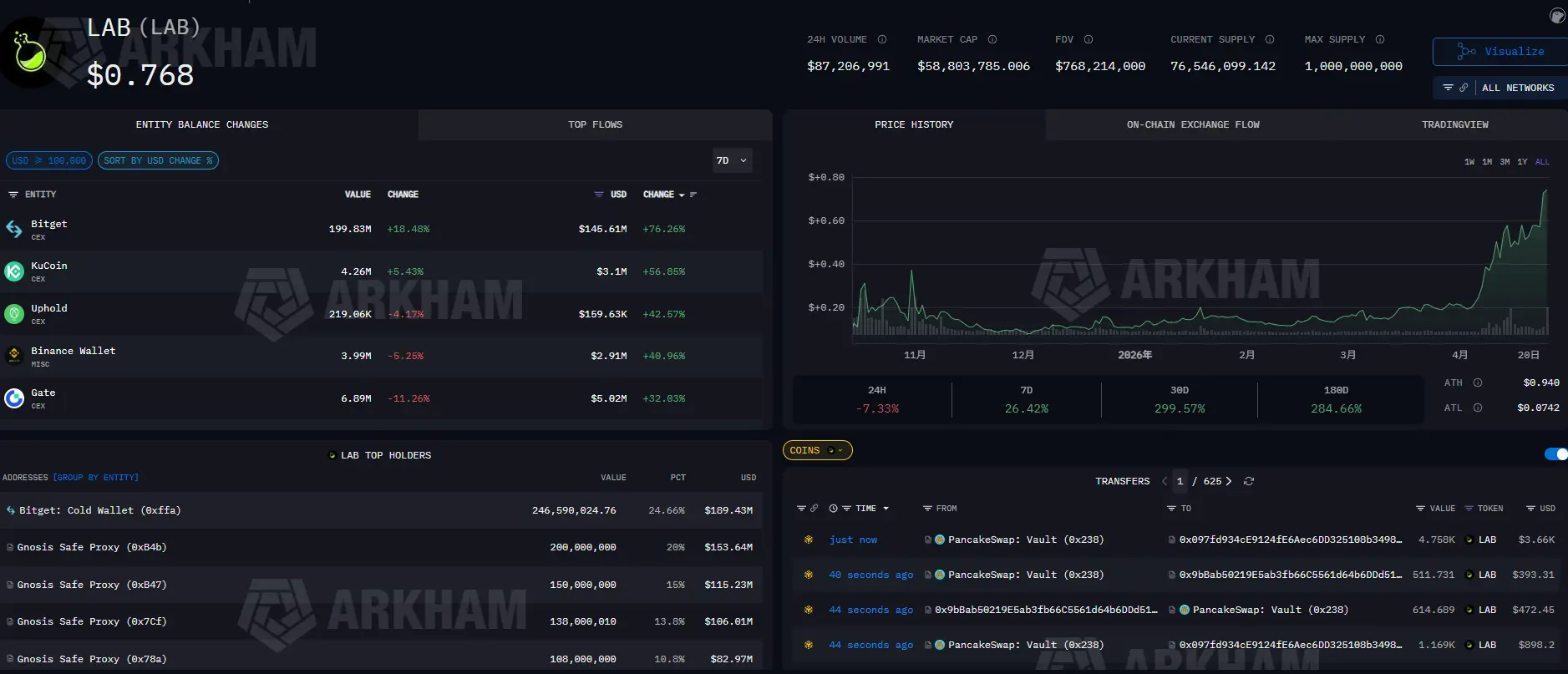Show info tooltip for ATH
1568x674 pixels.
[x=1478, y=383]
